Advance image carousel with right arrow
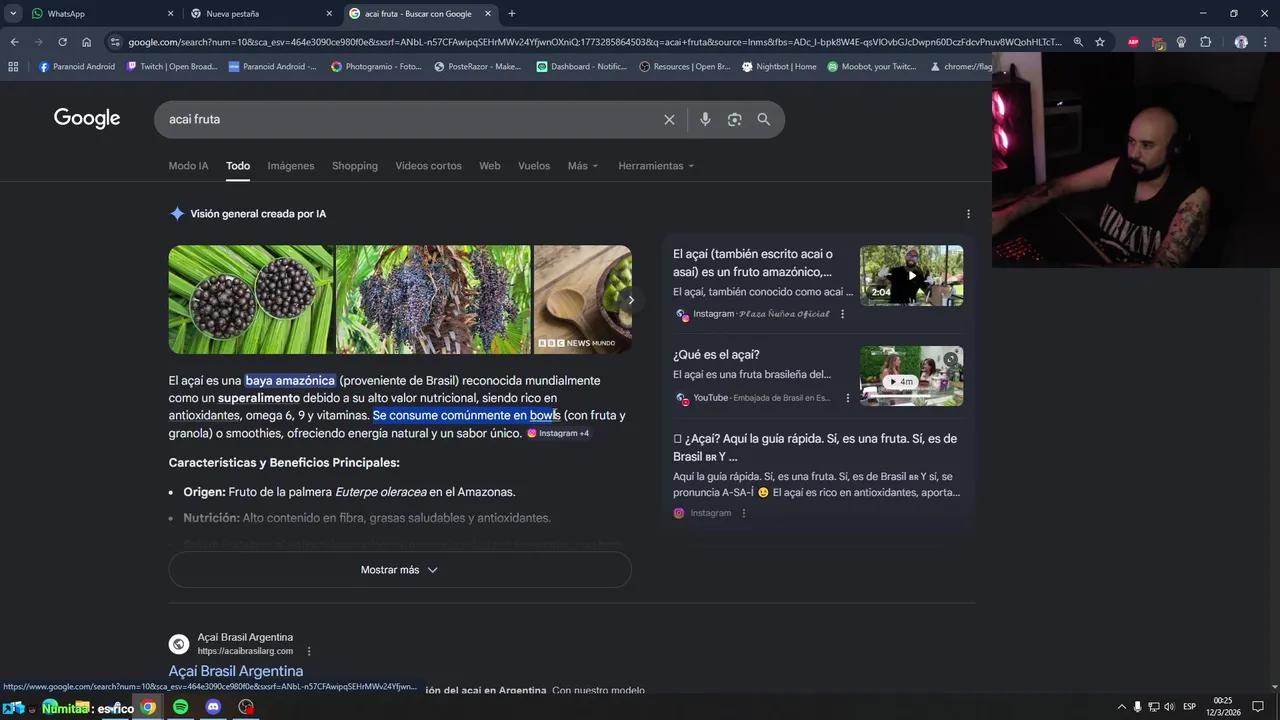 630,299
